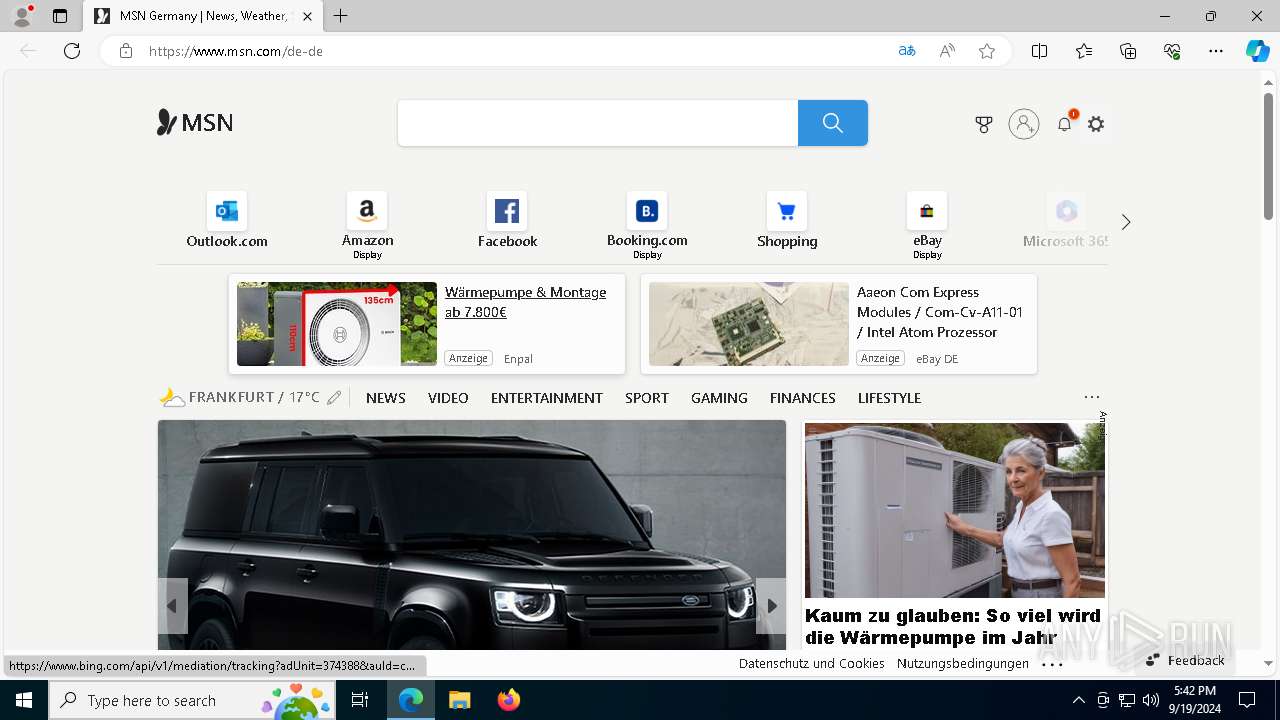Open Browser essentials icon
Image resolution: width=1280 pixels, height=720 pixels.
click(x=1172, y=51)
